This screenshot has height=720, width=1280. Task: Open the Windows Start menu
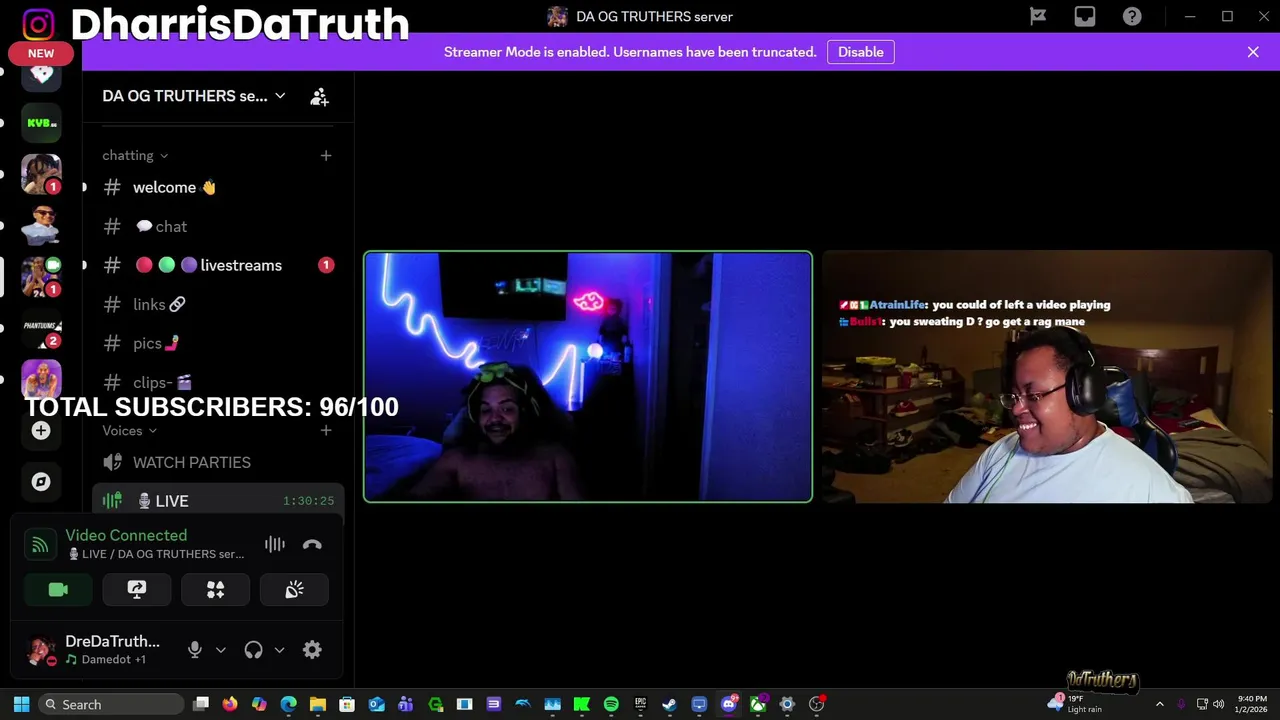click(x=21, y=704)
